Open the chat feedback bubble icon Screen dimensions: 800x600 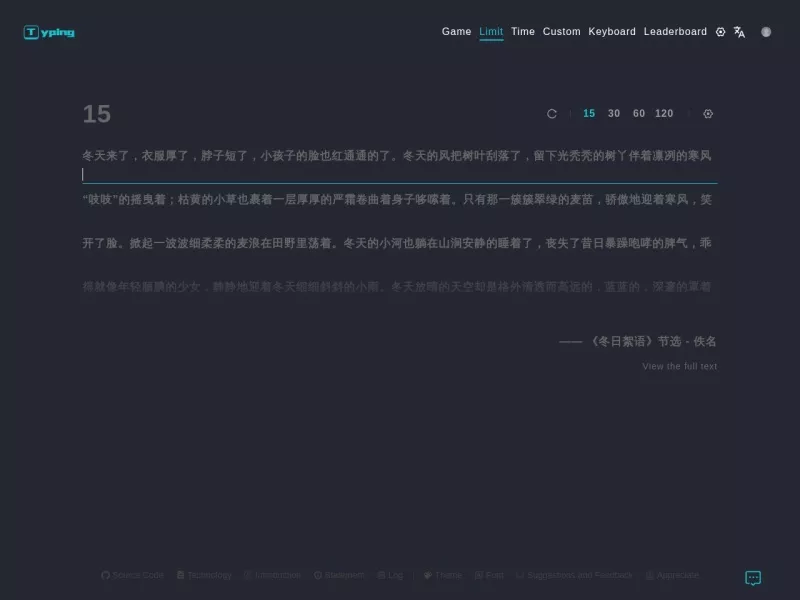[x=753, y=578]
